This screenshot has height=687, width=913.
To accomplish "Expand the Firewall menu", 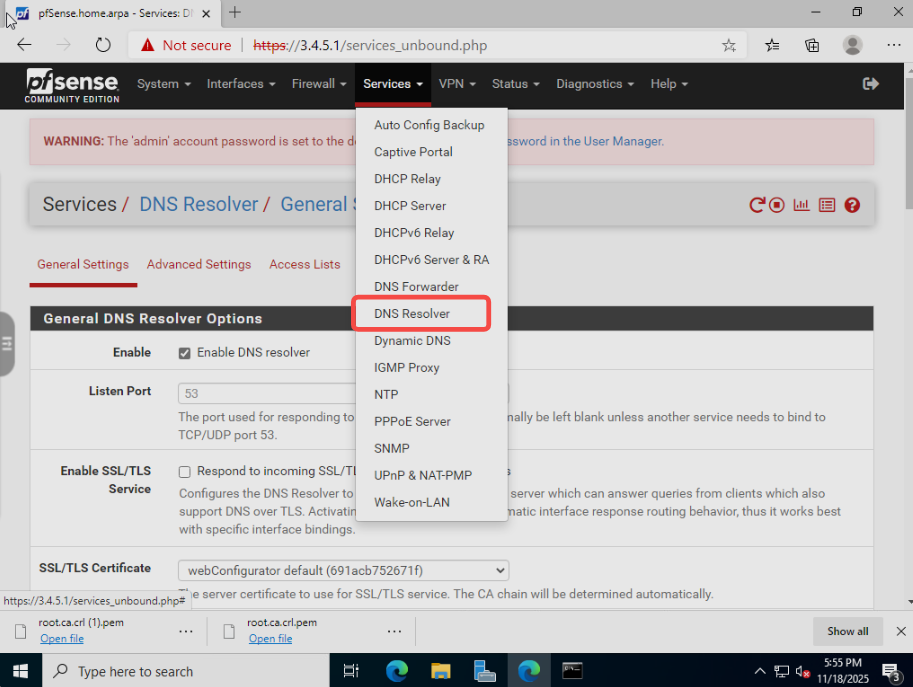I will click(x=319, y=84).
